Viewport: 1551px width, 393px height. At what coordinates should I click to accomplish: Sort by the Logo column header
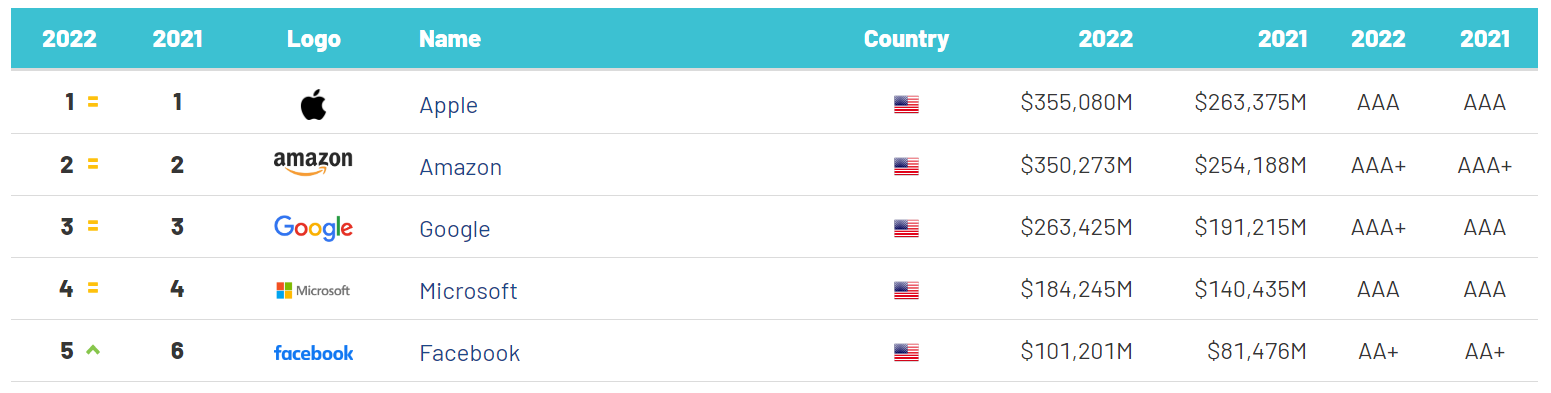pos(314,39)
